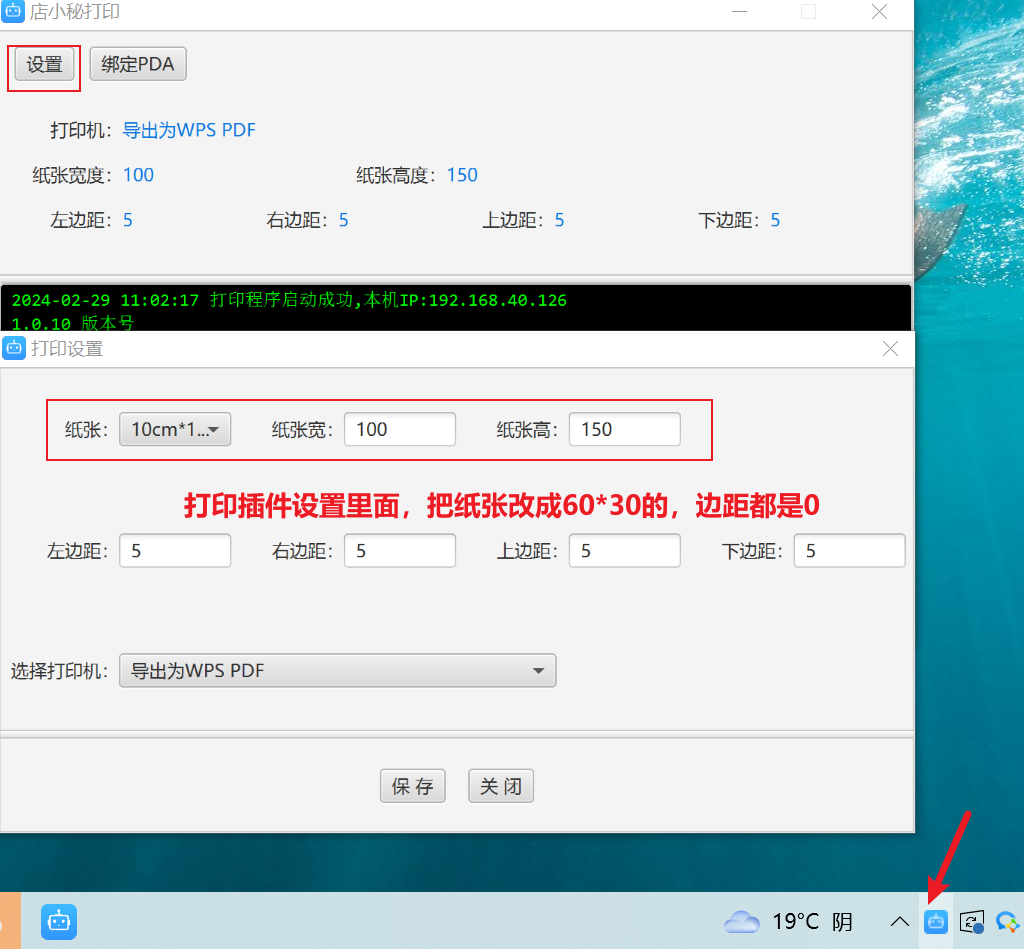Click the 纸张宽度 value 100
The height and width of the screenshot is (949, 1024).
tap(138, 175)
